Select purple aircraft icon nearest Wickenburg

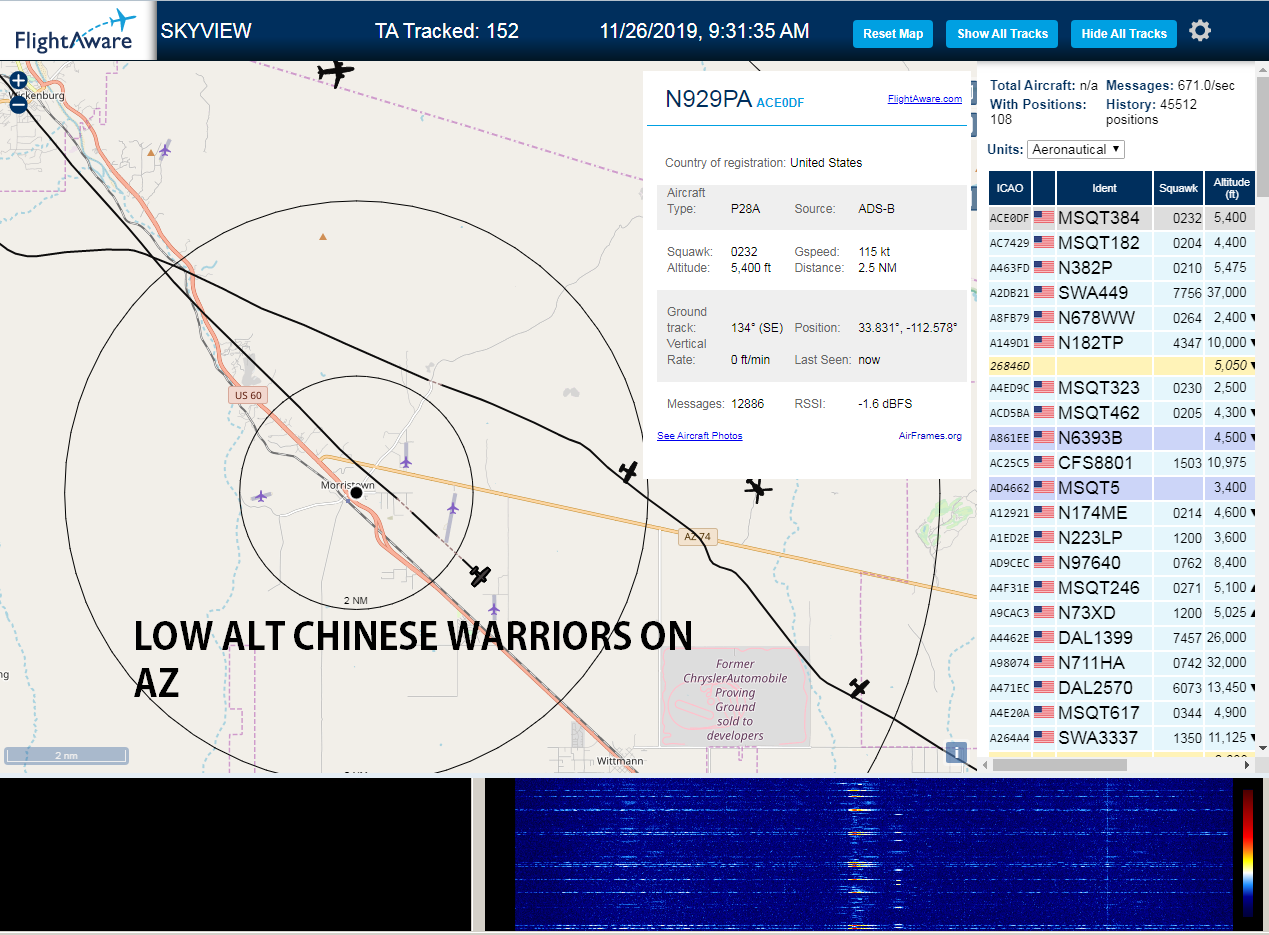(x=164, y=150)
